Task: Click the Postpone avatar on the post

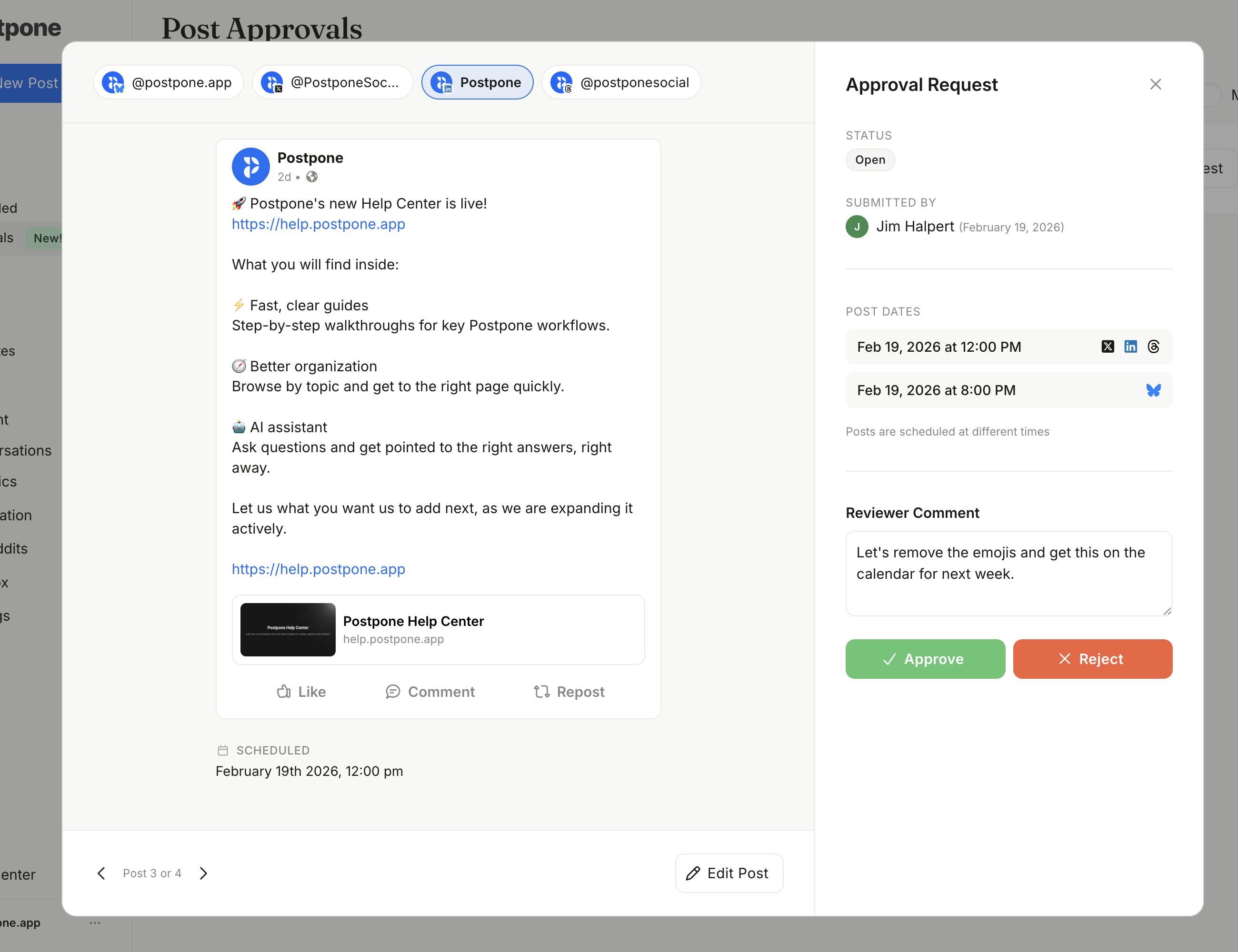Action: (250, 166)
